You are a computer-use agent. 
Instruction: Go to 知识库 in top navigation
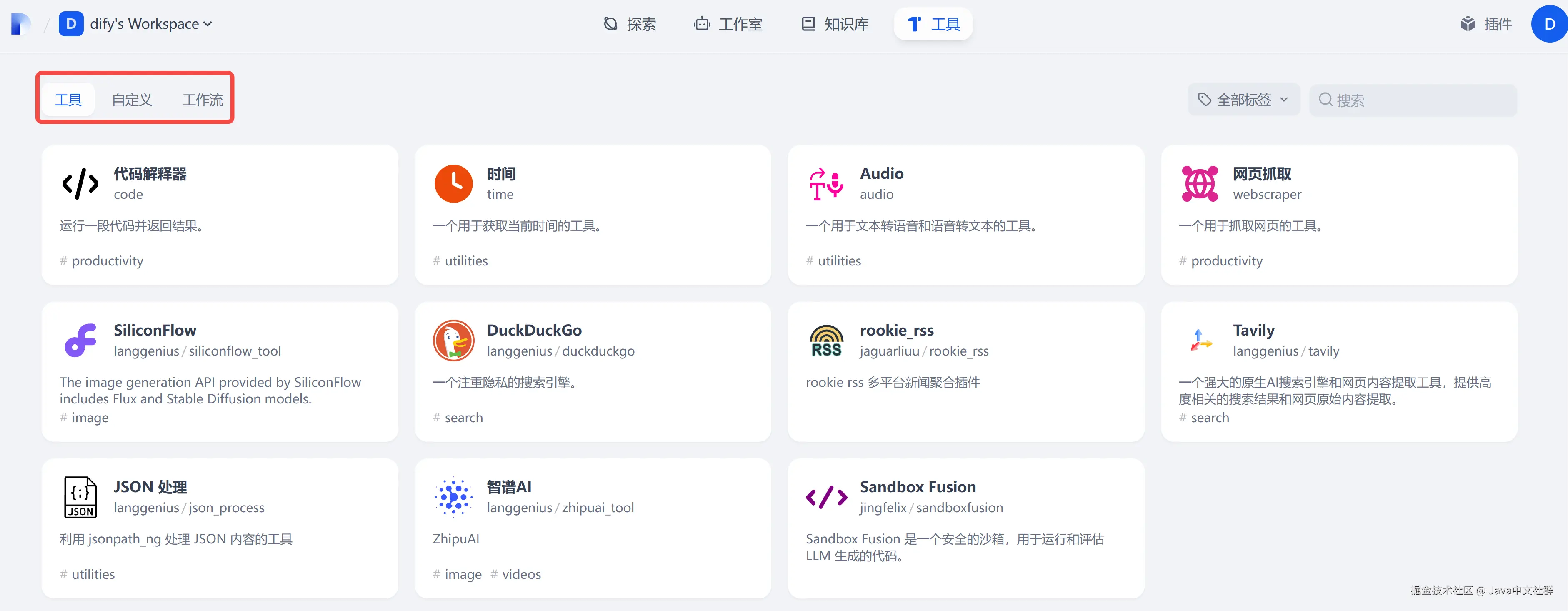point(835,24)
